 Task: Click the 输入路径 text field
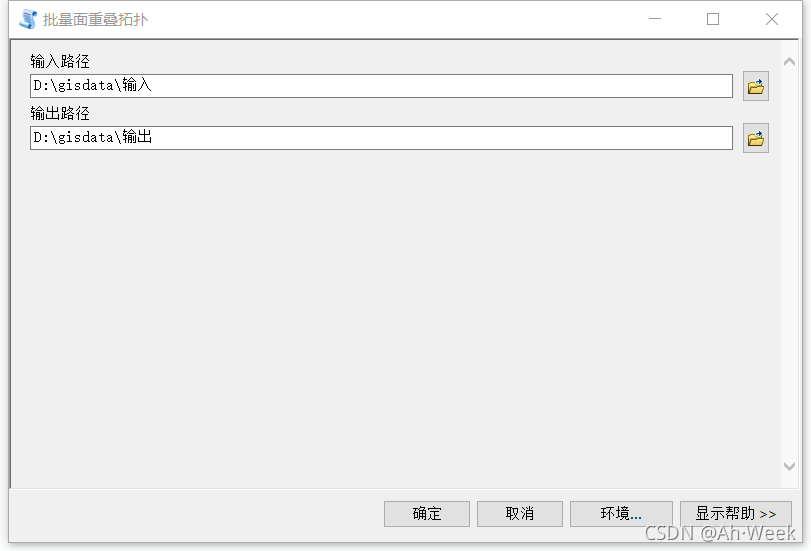[381, 86]
